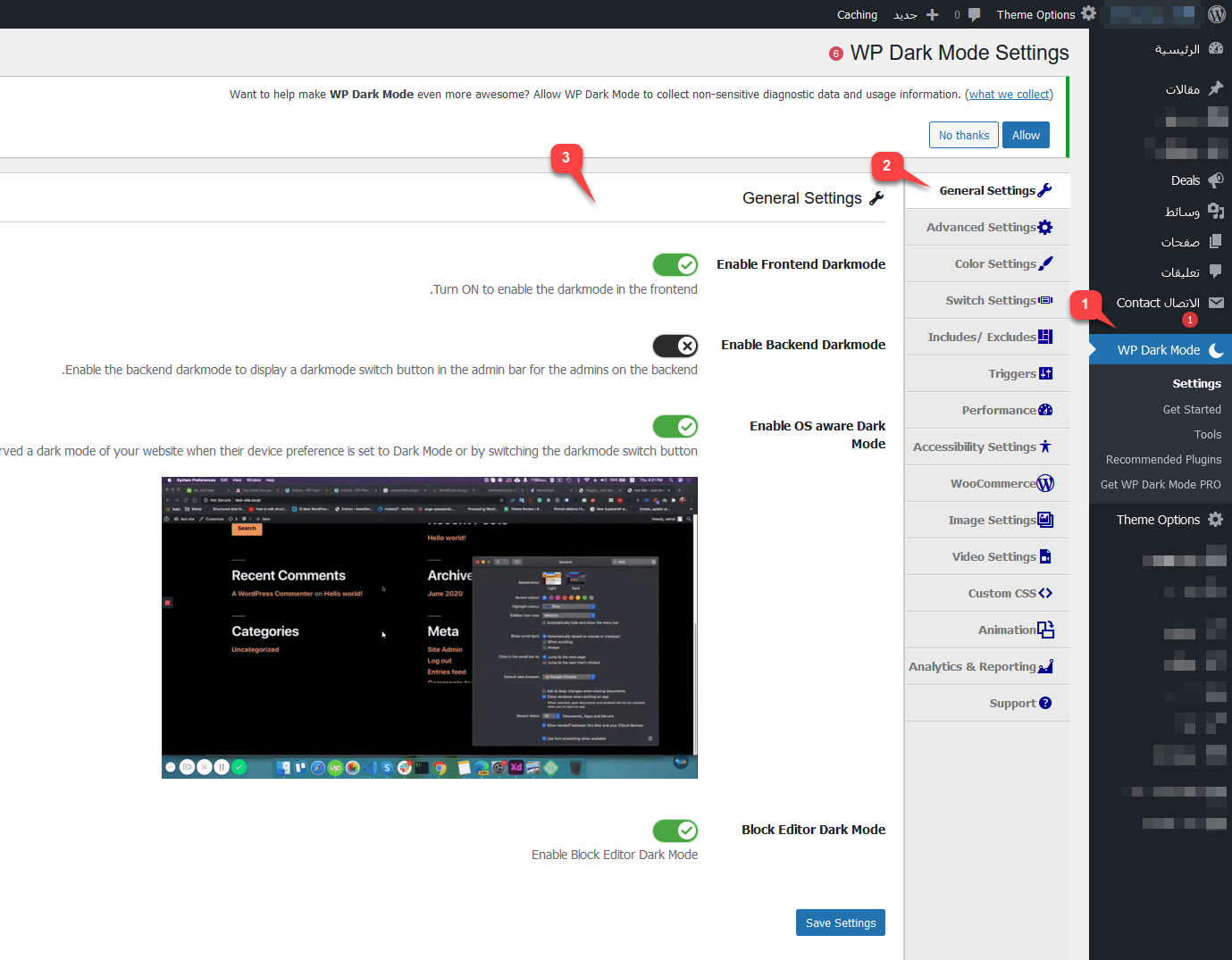Screen dimensions: 1232x960
Task: Open the Advanced Settings tab
Action: (x=987, y=228)
